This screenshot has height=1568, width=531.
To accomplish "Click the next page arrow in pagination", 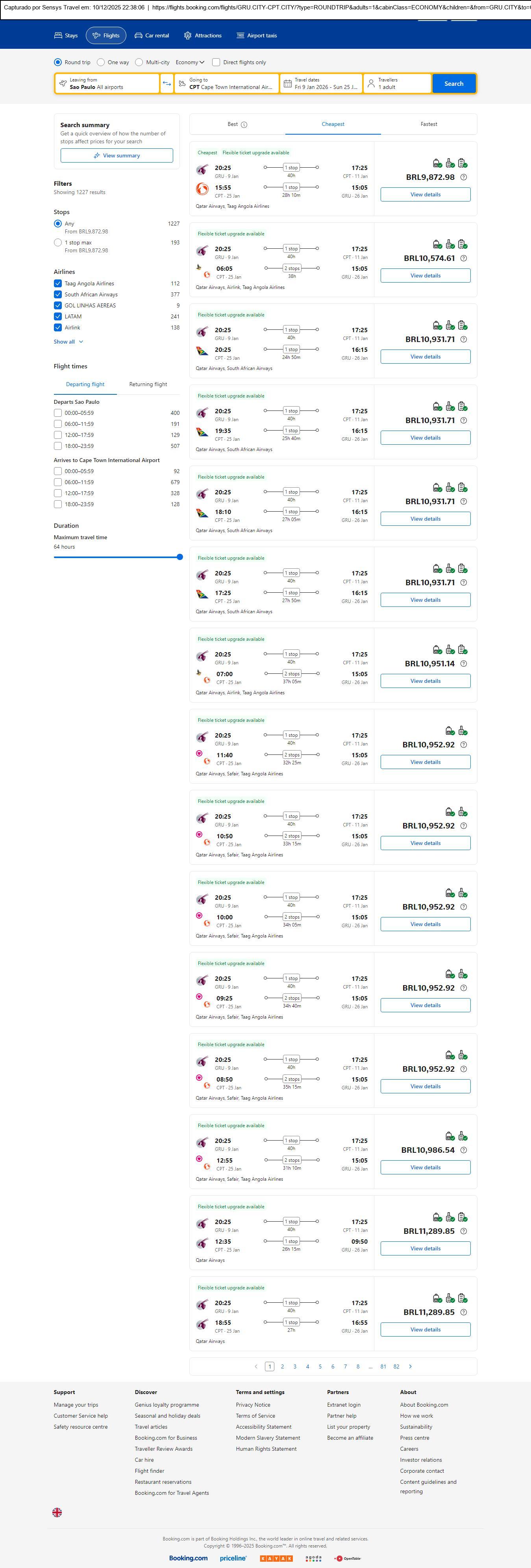I will coord(411,1366).
